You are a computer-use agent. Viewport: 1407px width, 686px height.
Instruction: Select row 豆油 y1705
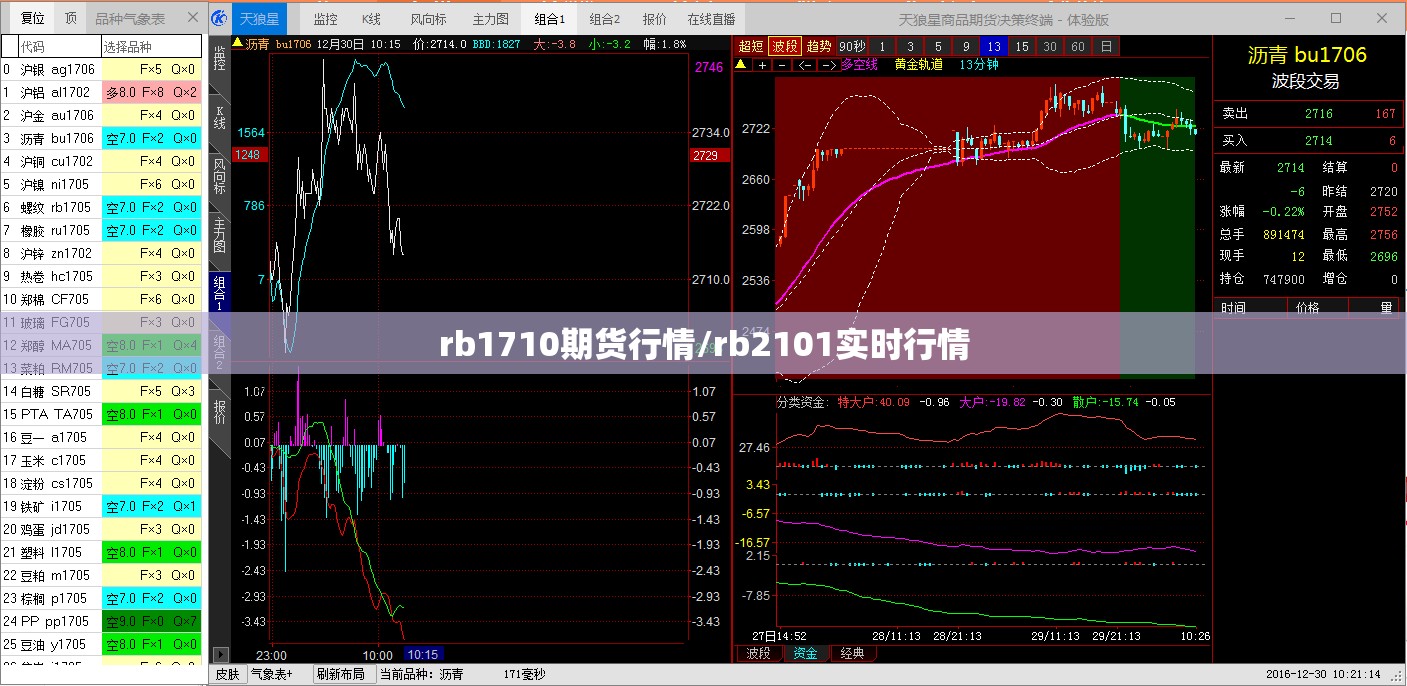pyautogui.click(x=101, y=644)
